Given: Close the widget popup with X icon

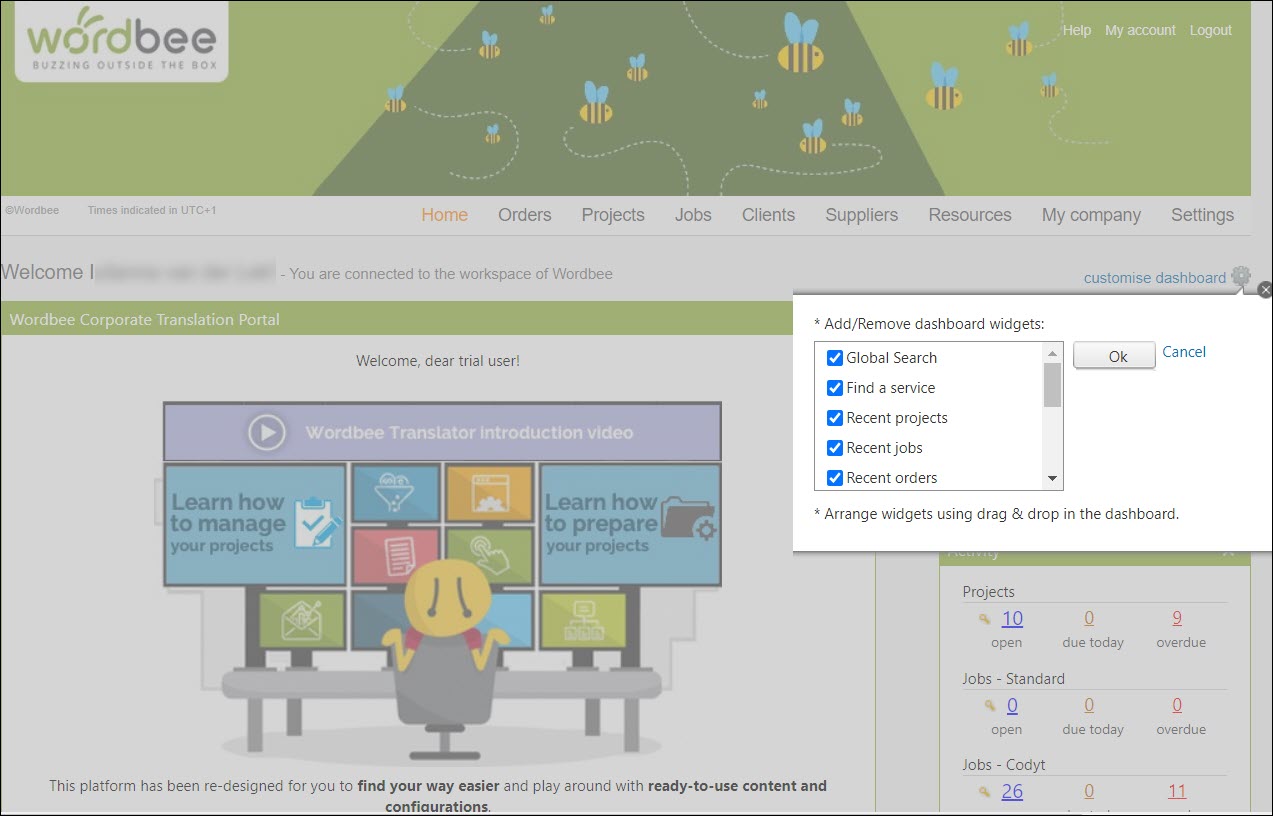Looking at the screenshot, I should pyautogui.click(x=1264, y=290).
